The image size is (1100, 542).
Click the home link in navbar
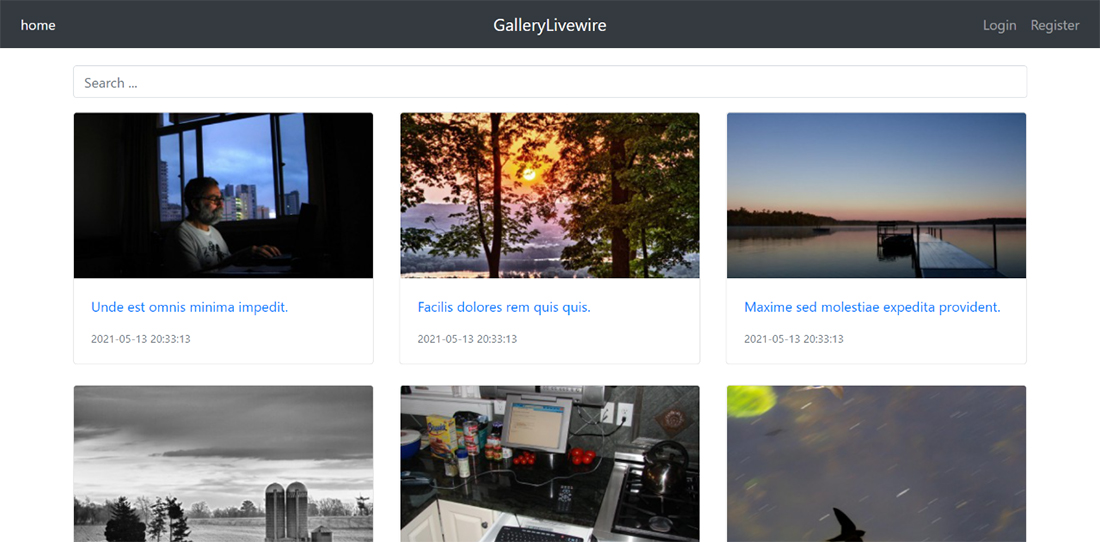pyautogui.click(x=38, y=25)
